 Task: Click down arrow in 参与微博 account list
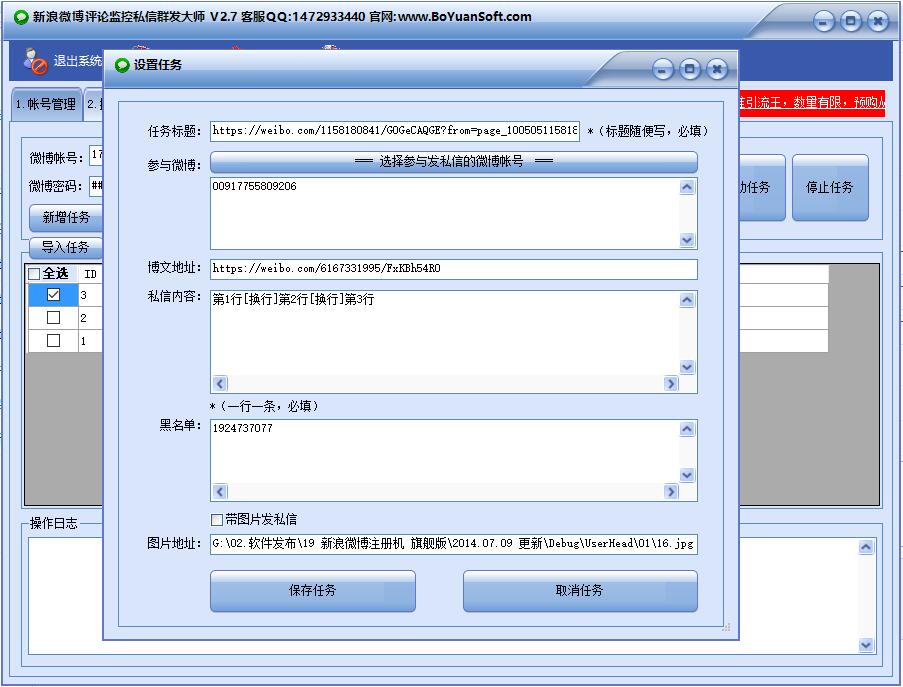pyautogui.click(x=687, y=240)
